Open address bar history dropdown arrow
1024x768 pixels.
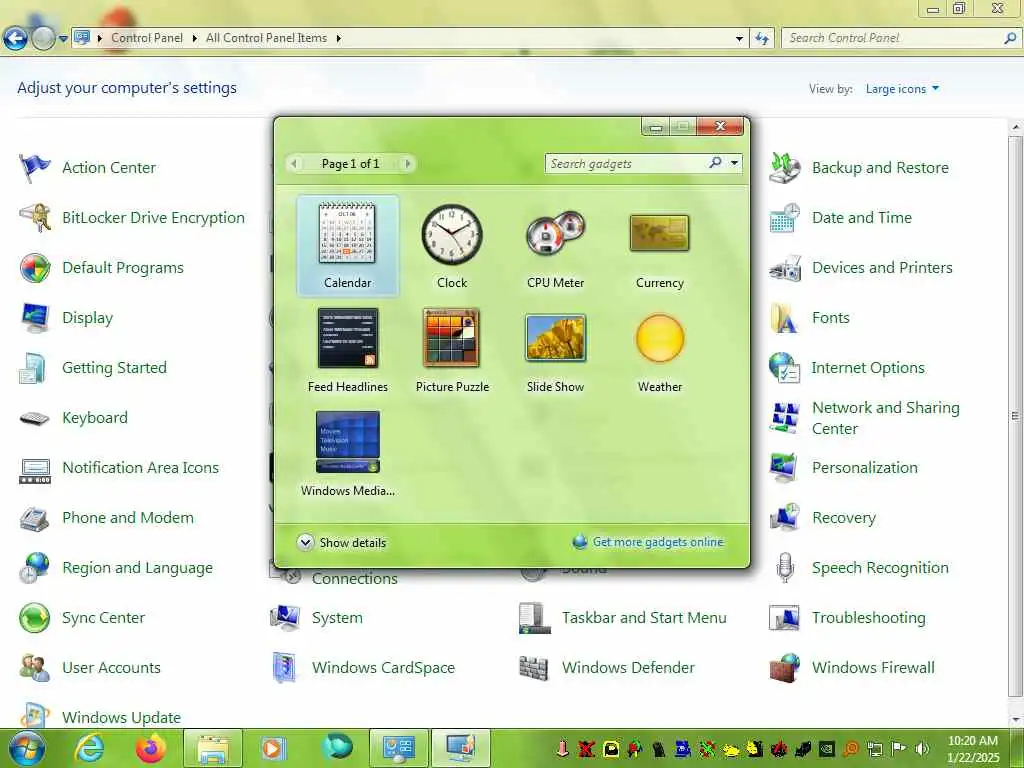click(x=739, y=39)
